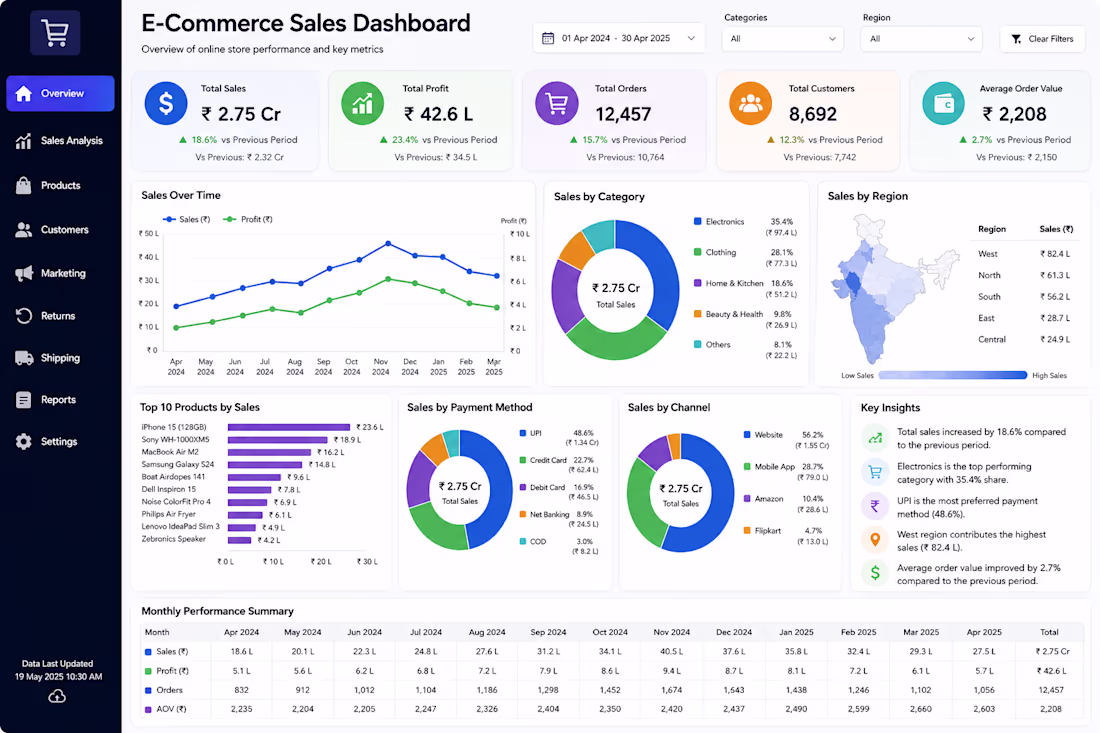1100x733 pixels.
Task: Click the calendar icon in date range
Action: [x=548, y=39]
